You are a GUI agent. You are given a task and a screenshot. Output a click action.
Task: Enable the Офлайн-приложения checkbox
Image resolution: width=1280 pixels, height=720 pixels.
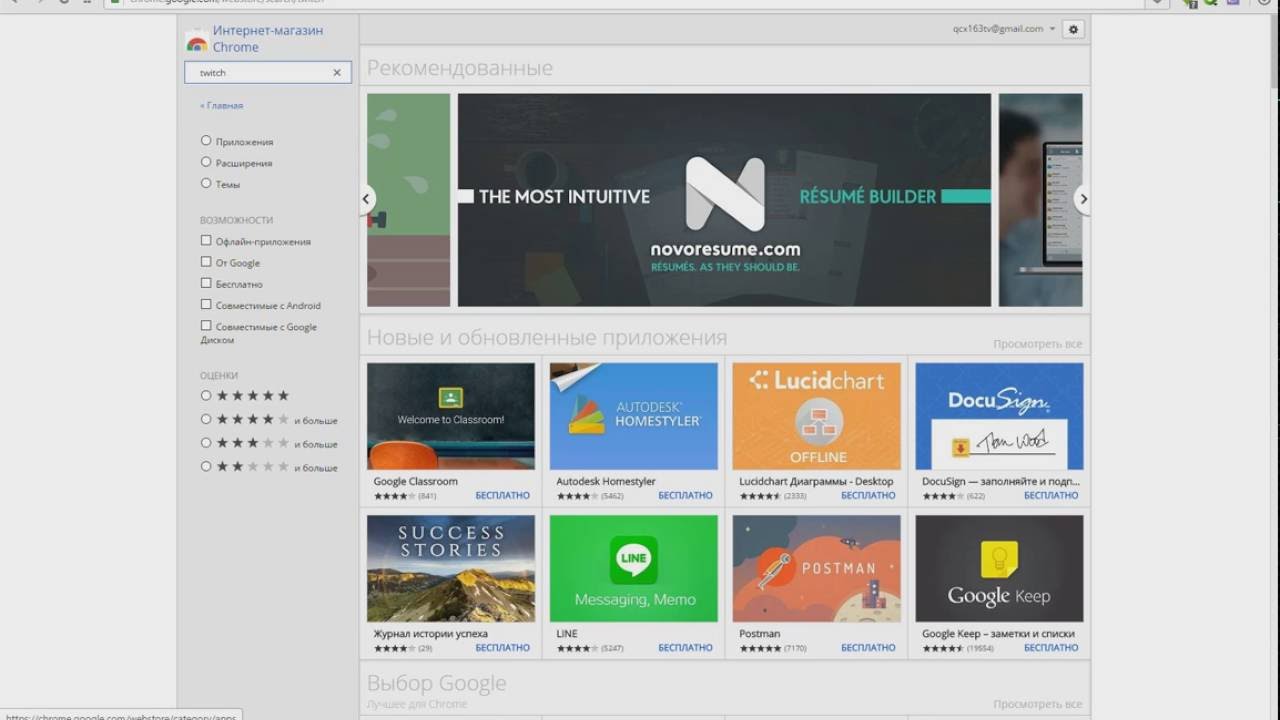click(x=206, y=241)
